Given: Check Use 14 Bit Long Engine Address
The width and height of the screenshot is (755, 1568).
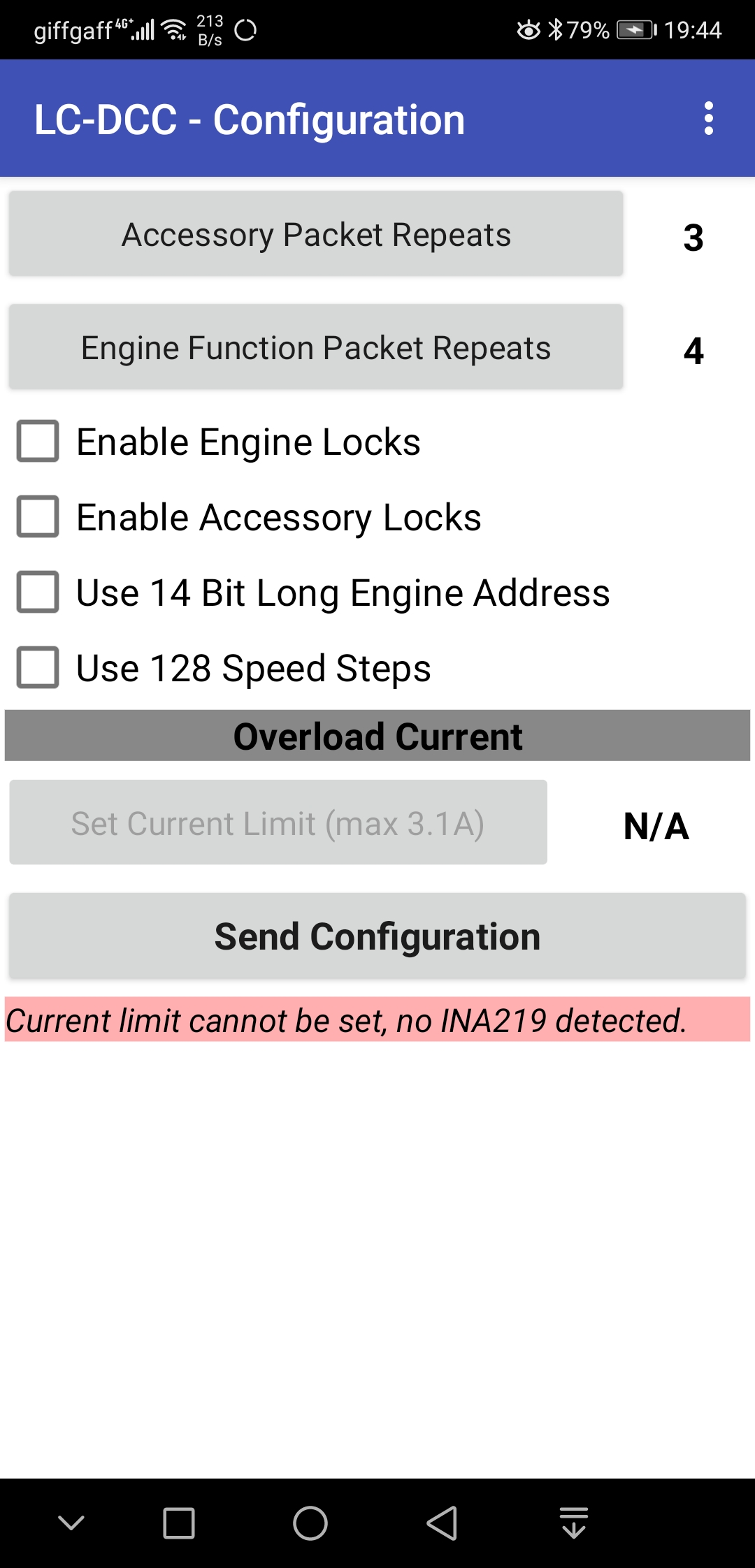Looking at the screenshot, I should 38,592.
